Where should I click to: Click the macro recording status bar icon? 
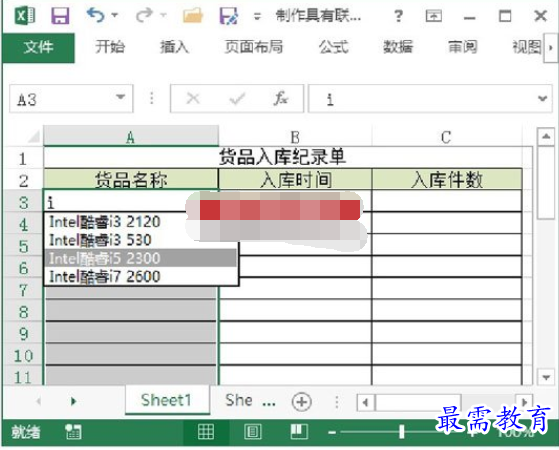73,431
